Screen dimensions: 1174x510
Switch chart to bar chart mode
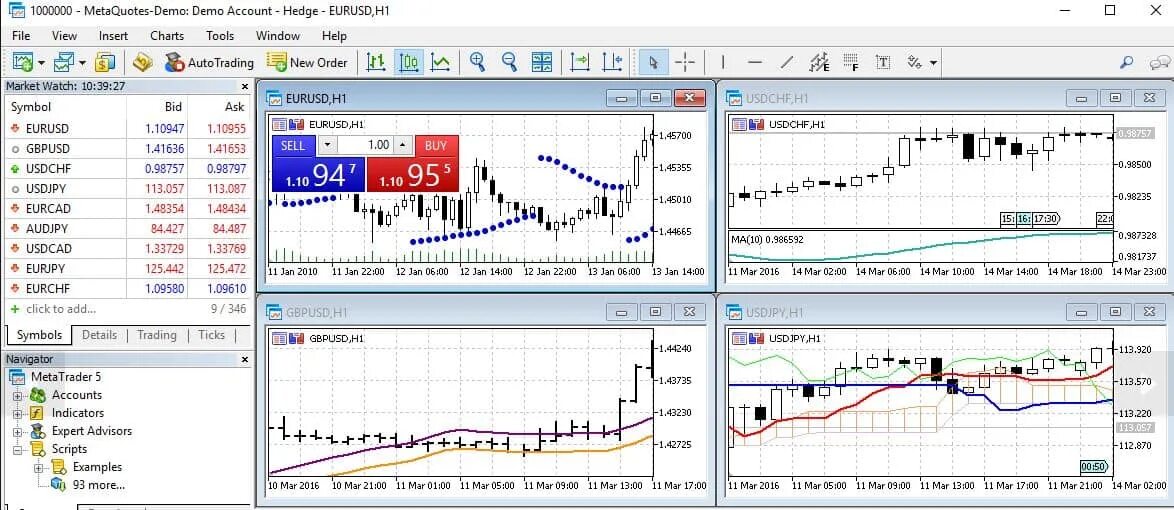(x=376, y=62)
